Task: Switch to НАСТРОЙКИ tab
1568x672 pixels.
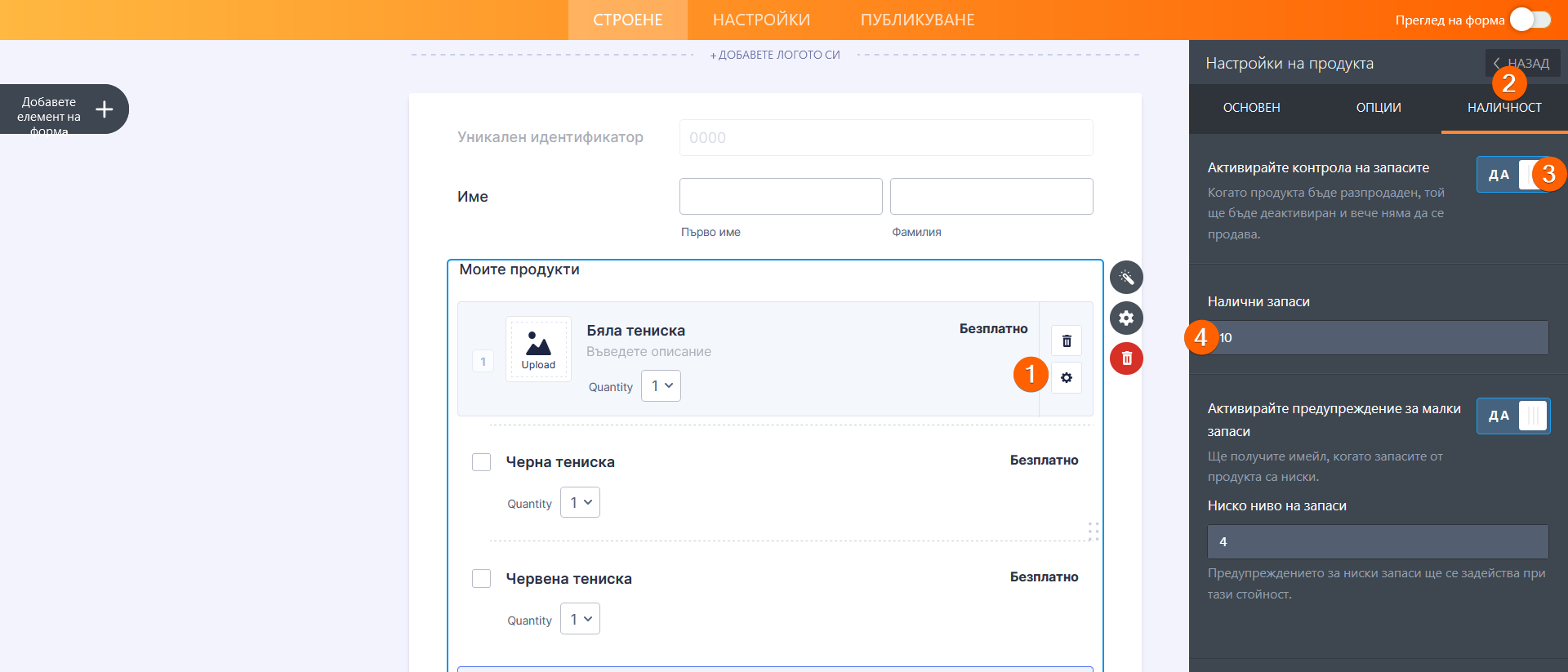Action: (761, 20)
